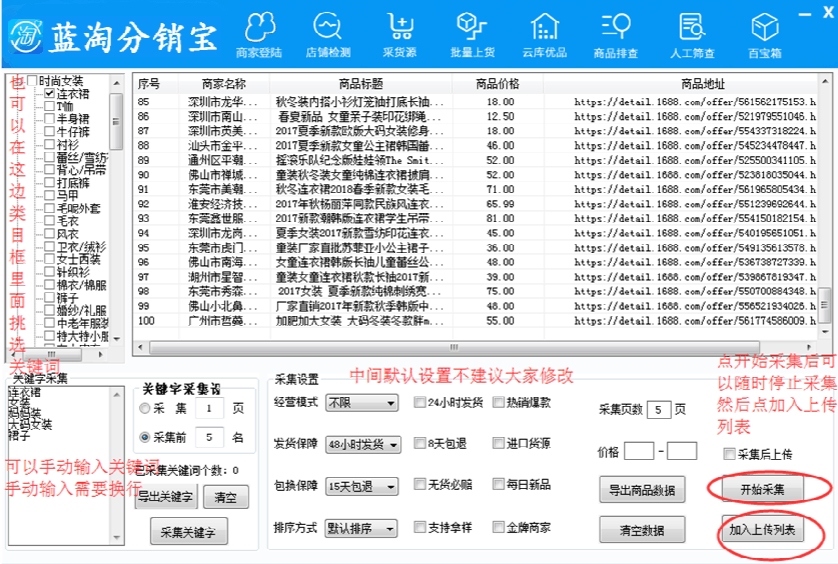
Task: Open the 批量上货 bulk upload icon
Action: (472, 35)
